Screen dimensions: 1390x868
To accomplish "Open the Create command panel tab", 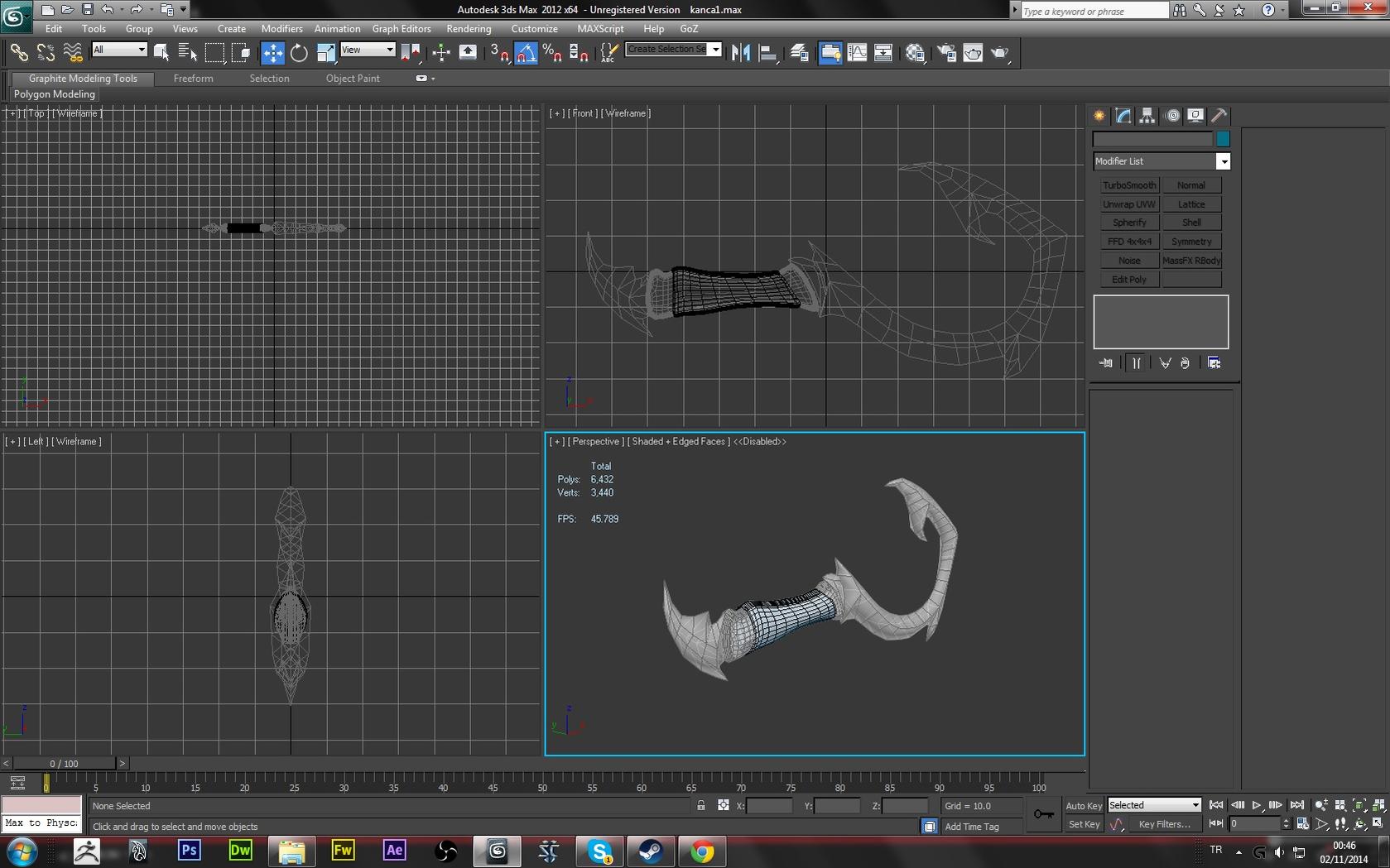I will tap(1099, 116).
